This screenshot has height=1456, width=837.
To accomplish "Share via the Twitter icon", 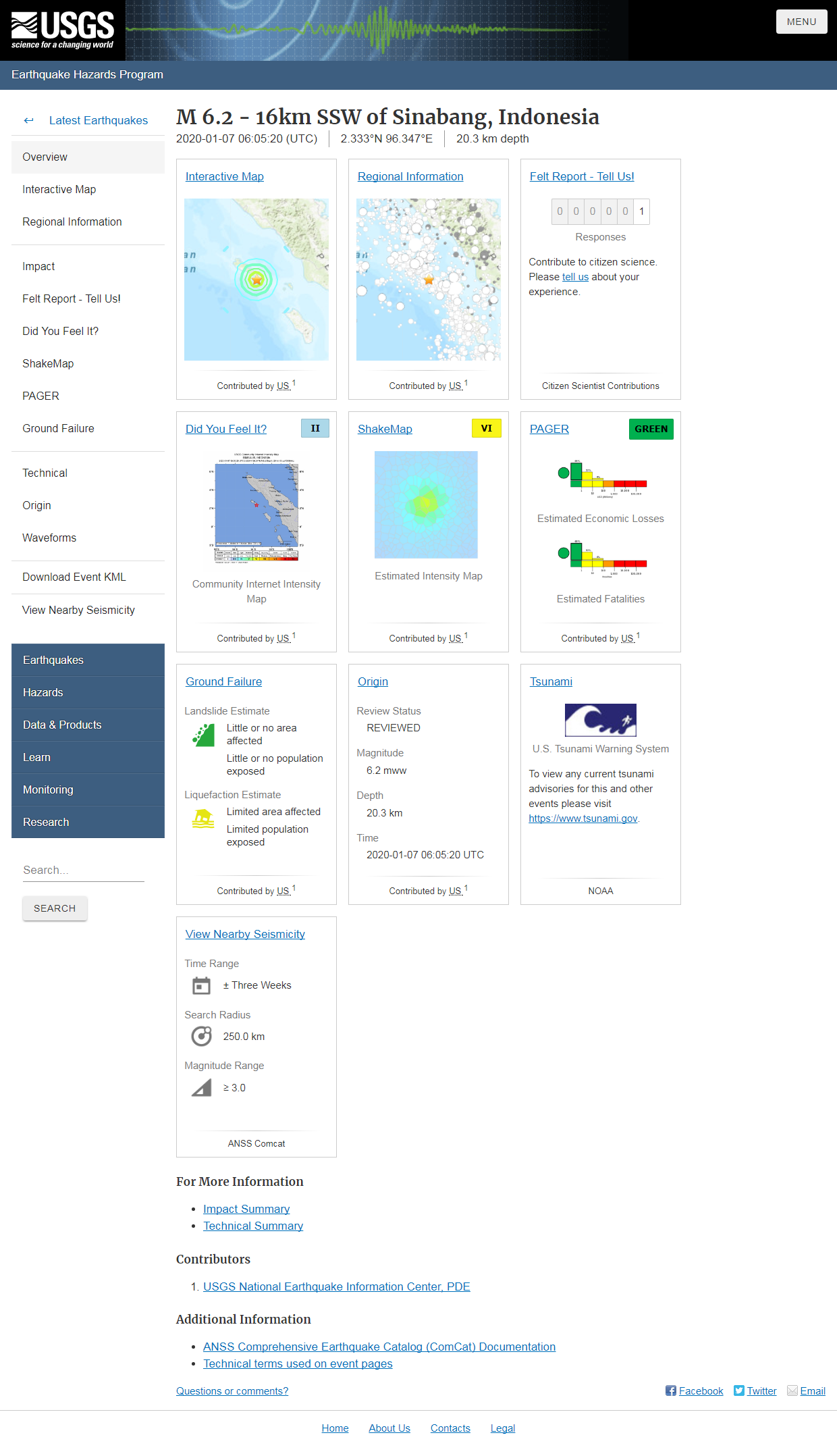I will [x=739, y=1390].
